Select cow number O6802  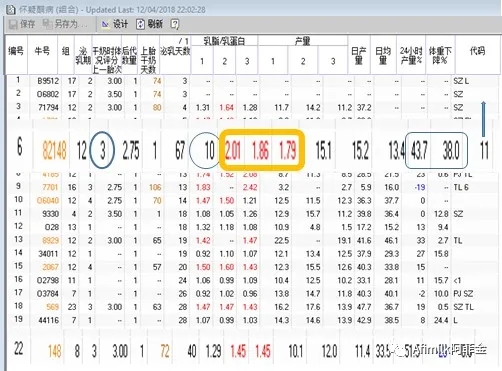click(x=48, y=94)
